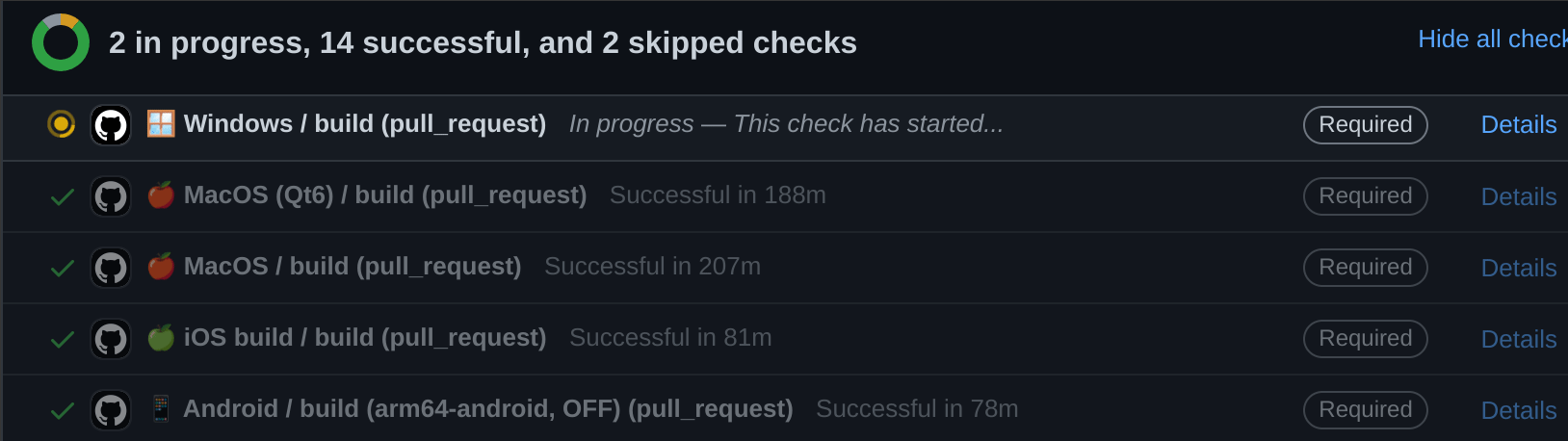Open Details for Android arm64 build

tap(1518, 410)
